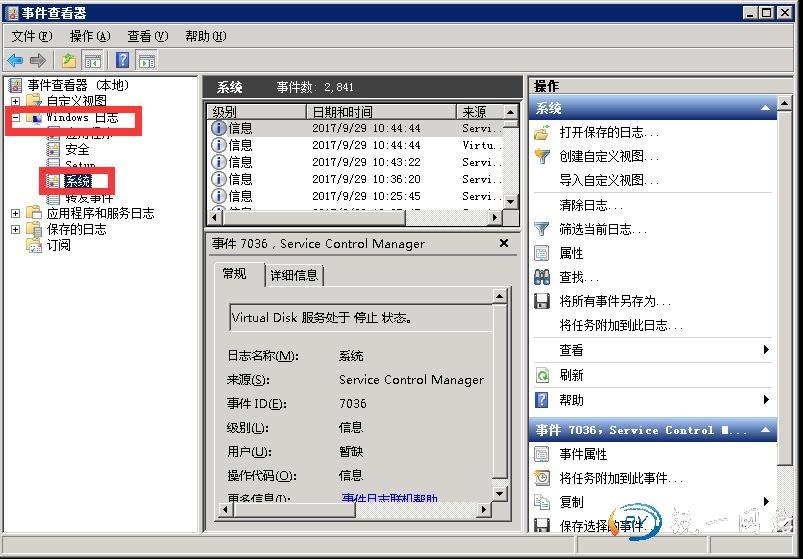Open the 事件日志联机帮助 link

[x=389, y=499]
